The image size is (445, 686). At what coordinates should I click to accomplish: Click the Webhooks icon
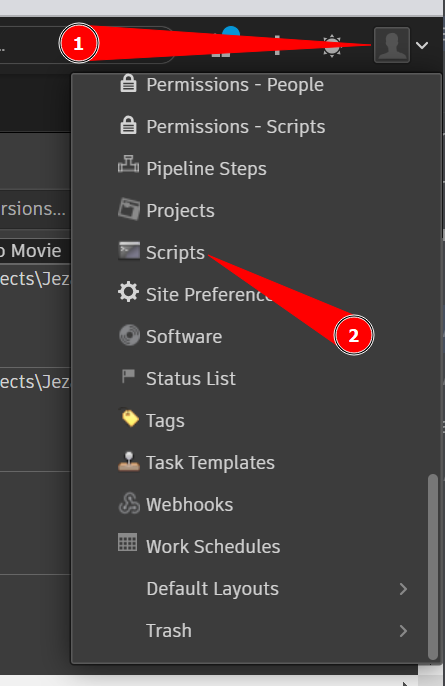click(x=130, y=503)
